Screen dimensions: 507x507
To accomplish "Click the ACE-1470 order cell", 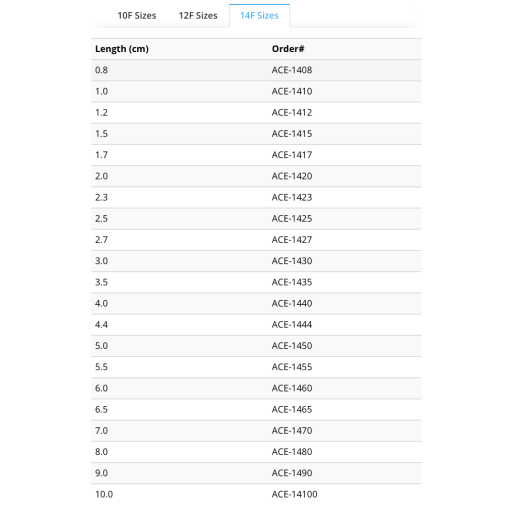I will pos(292,431).
